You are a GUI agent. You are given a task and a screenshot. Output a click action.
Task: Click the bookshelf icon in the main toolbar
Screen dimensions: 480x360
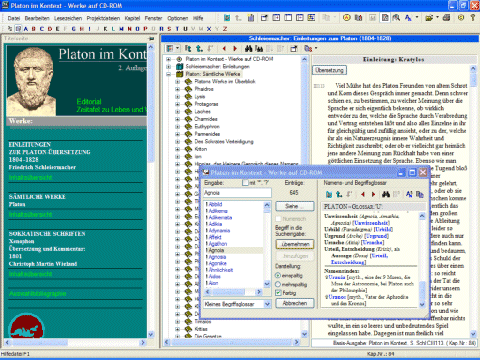251,18
